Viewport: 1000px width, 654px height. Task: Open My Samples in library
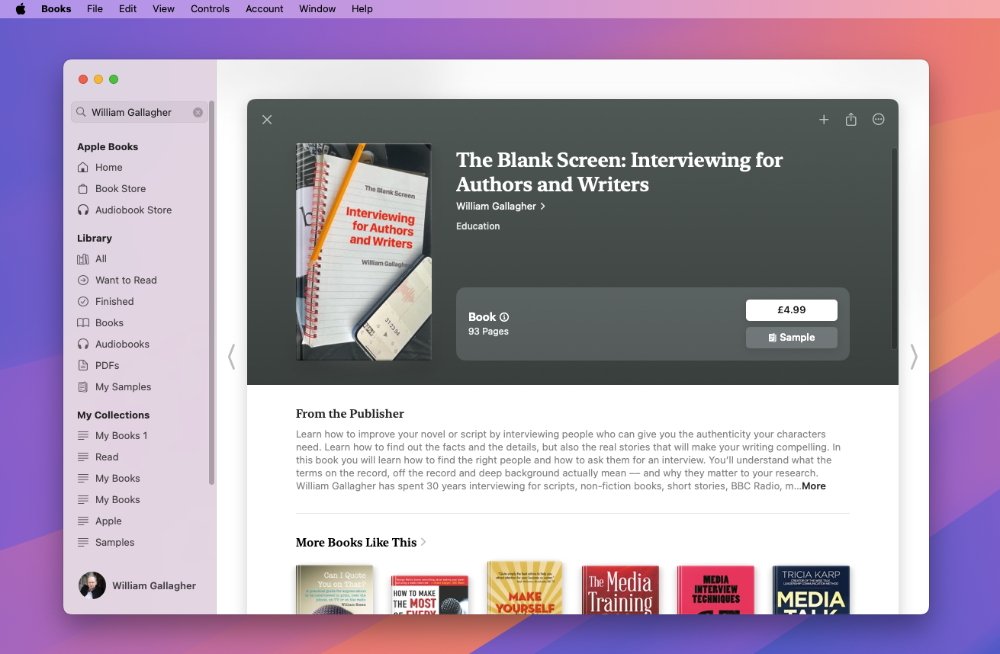[122, 387]
